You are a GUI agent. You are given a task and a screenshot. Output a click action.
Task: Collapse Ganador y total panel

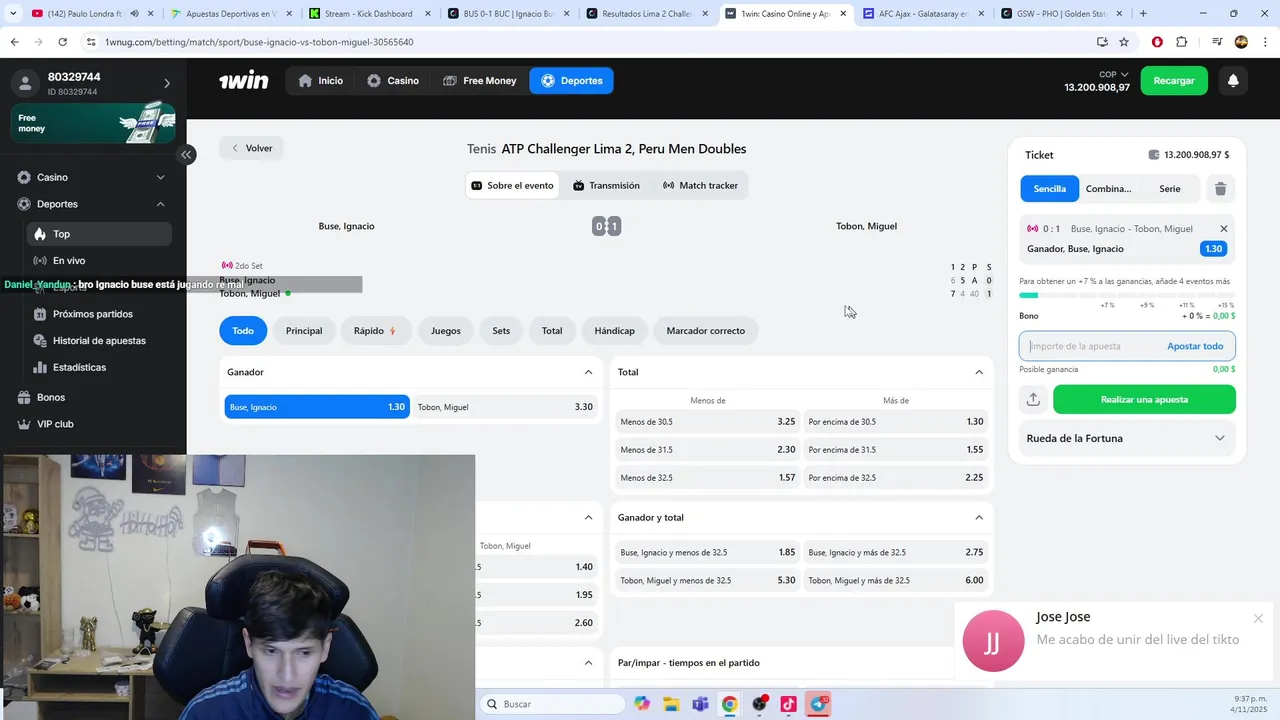979,518
